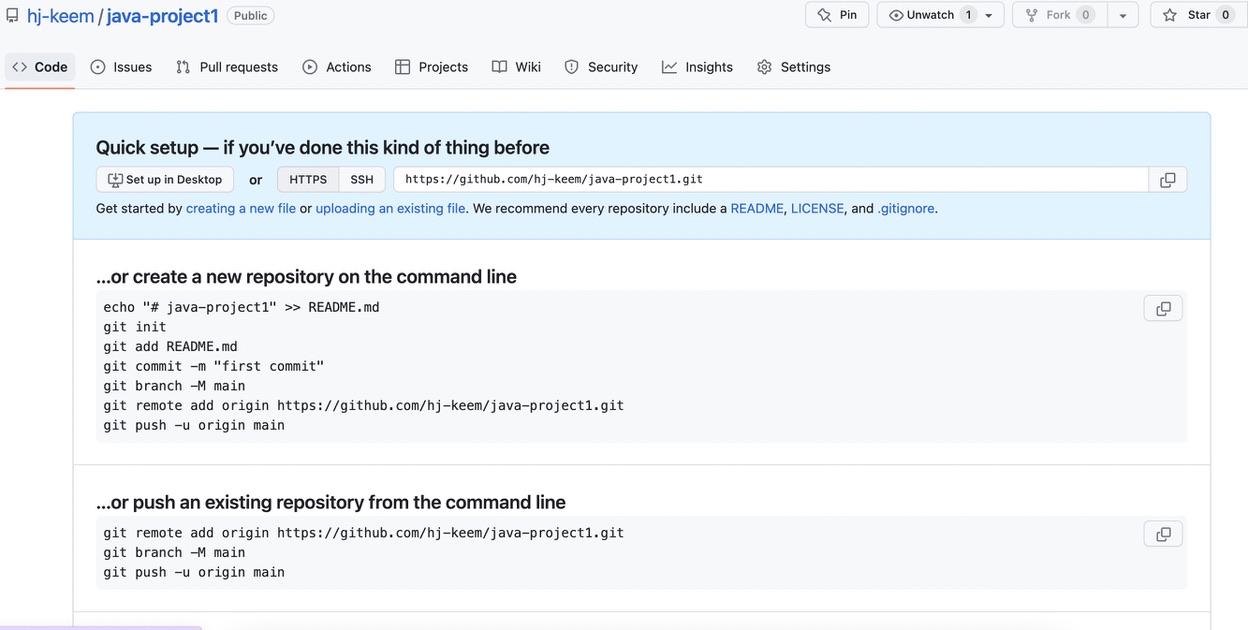Click the Issues circle icon
This screenshot has width=1248, height=630.
coord(98,67)
